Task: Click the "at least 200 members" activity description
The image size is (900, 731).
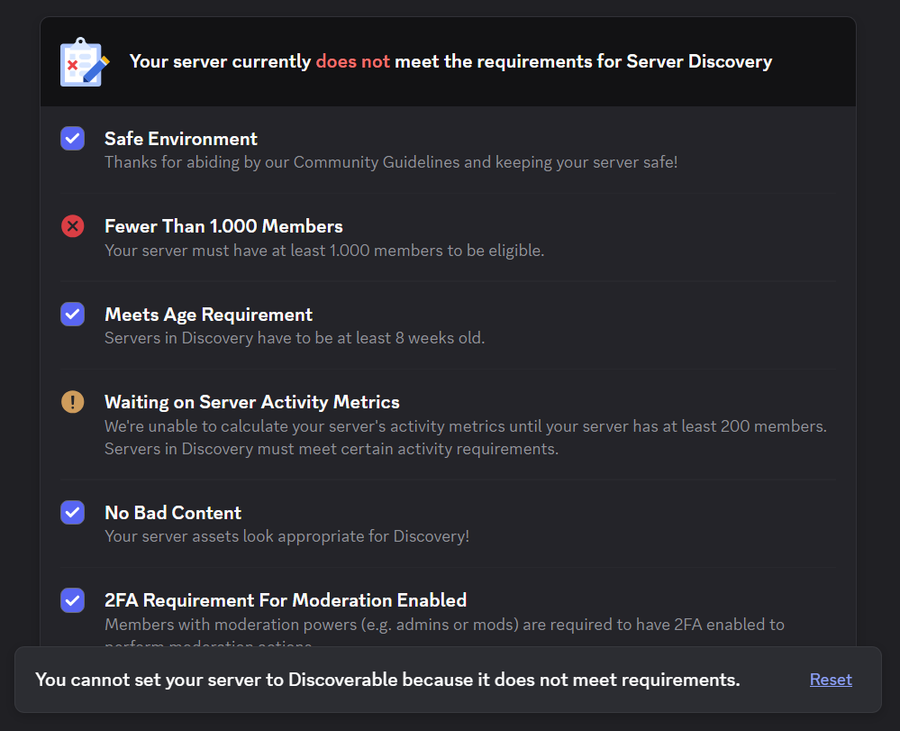Action: [x=465, y=426]
